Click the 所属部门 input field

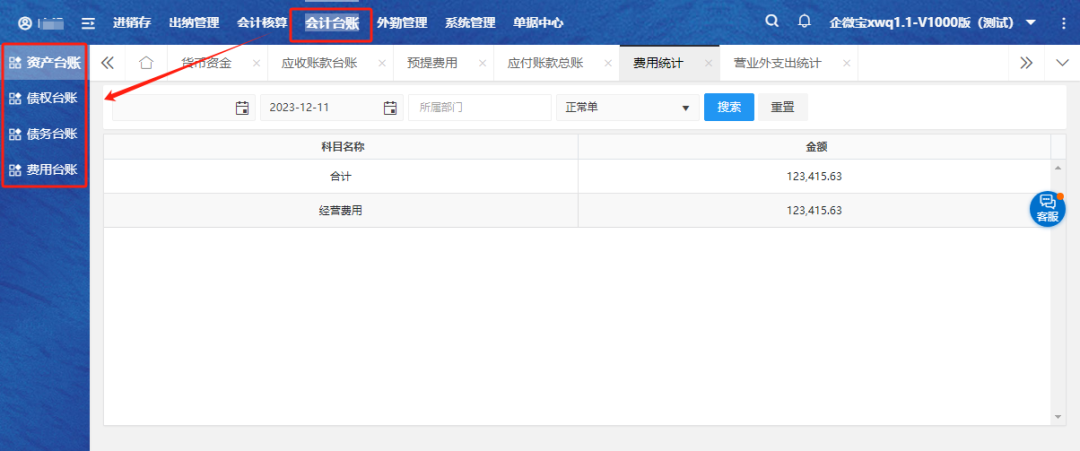coord(479,108)
